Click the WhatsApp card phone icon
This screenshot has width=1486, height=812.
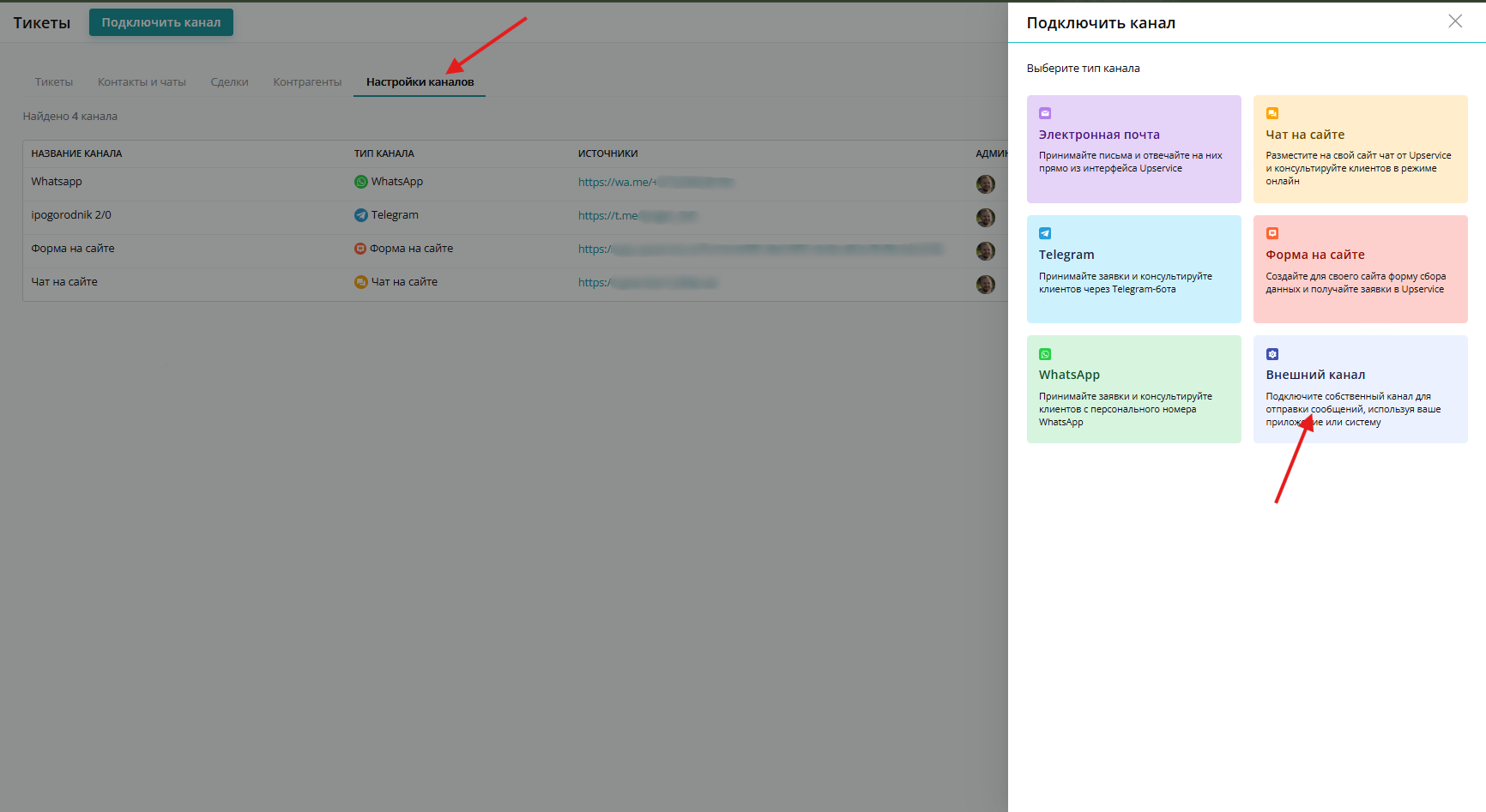pyautogui.click(x=1045, y=354)
